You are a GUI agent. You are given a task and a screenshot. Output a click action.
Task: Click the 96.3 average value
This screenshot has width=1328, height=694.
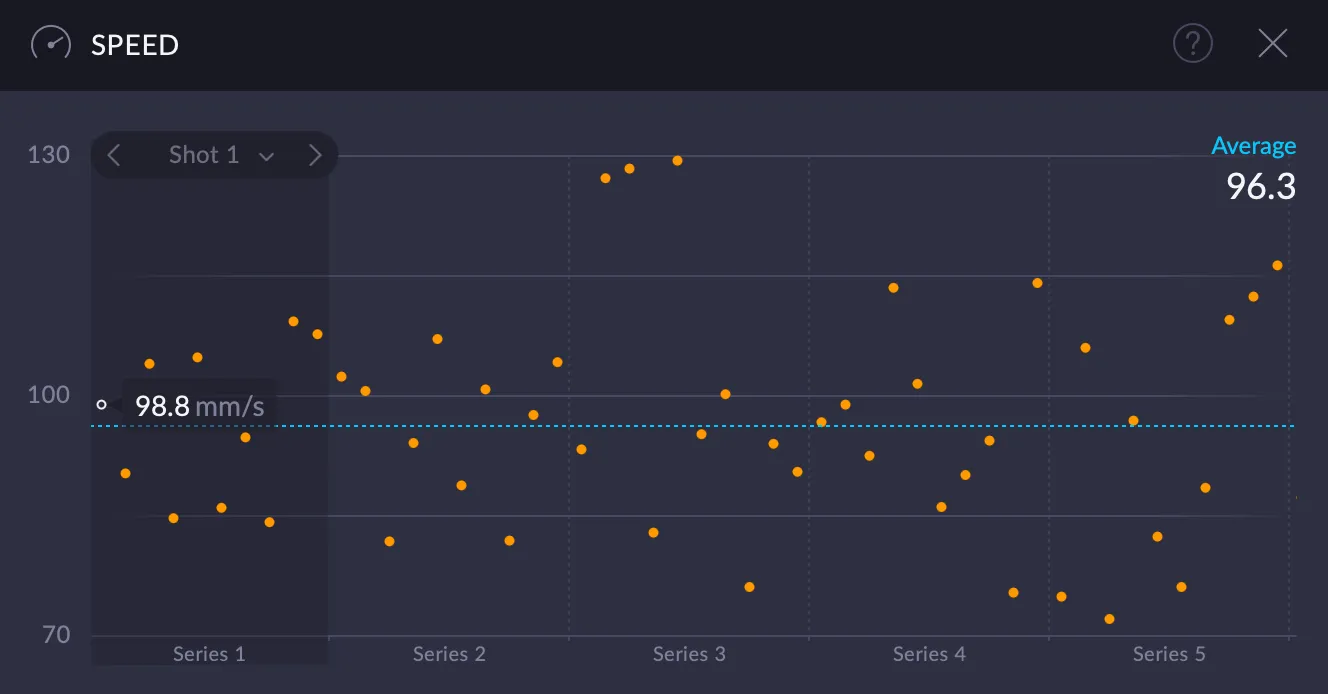pyautogui.click(x=1261, y=187)
